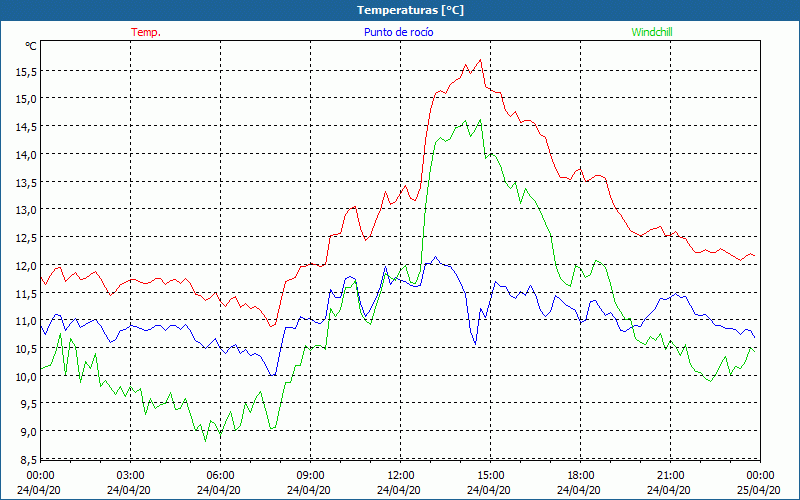Click the '18:00' time axis label
This screenshot has width=800, height=500.
[x=581, y=476]
